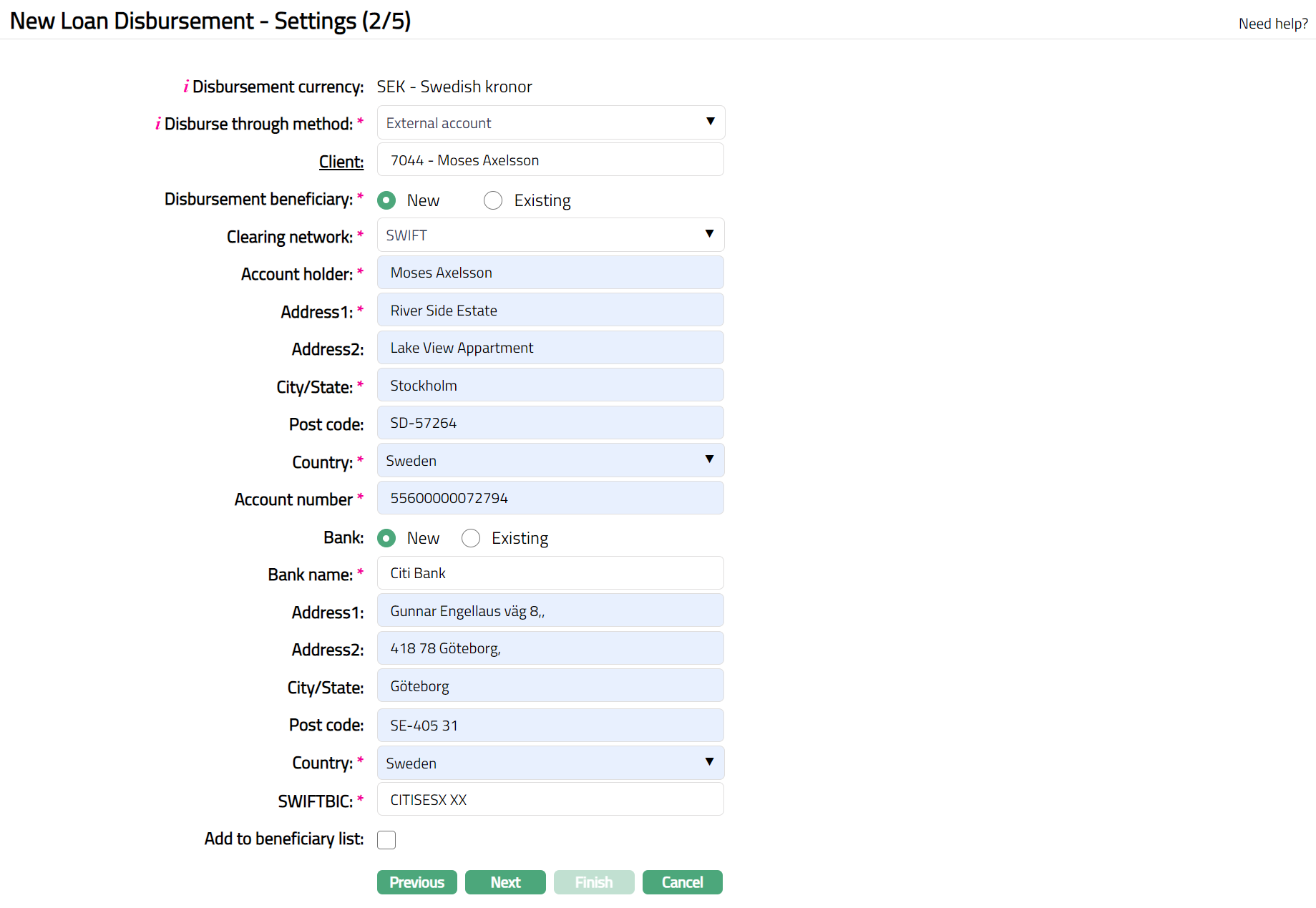
Task: Select Existing disbursement beneficiary option
Action: pyautogui.click(x=493, y=200)
